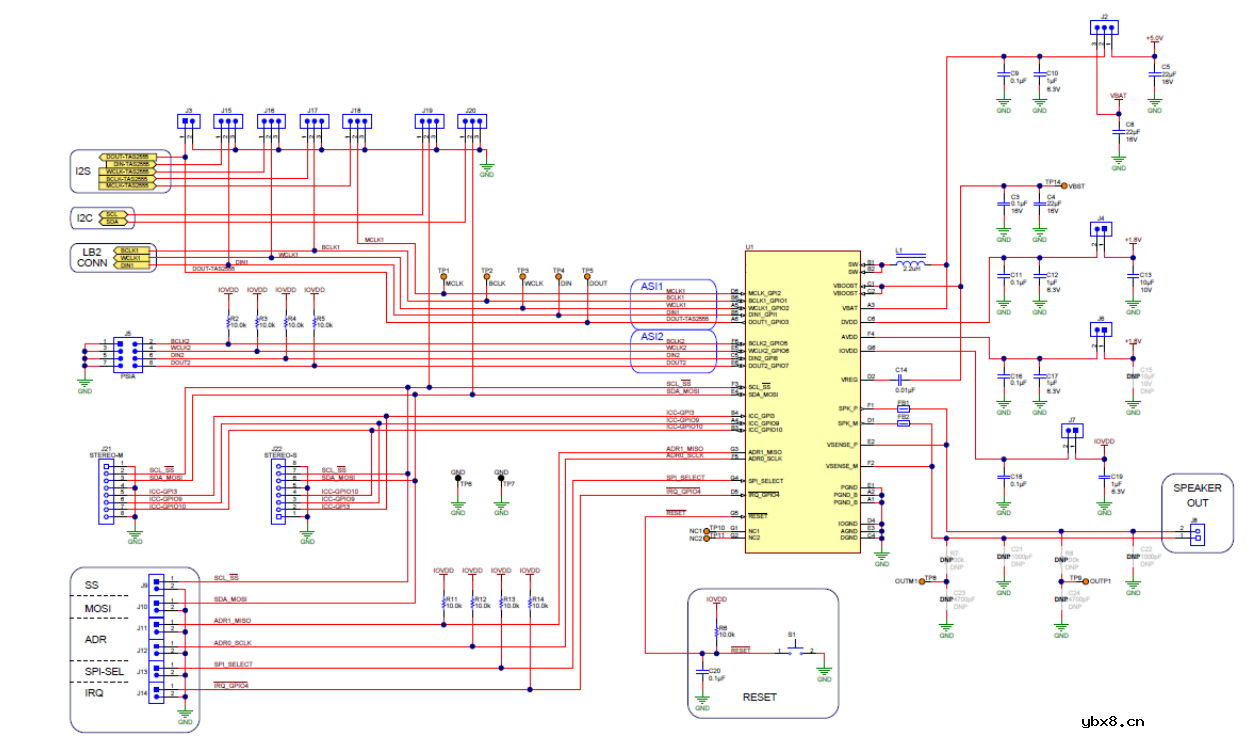Select the L1 2.2µH inductor symbol
Viewport: 1260px width, 752px height.
click(x=912, y=263)
